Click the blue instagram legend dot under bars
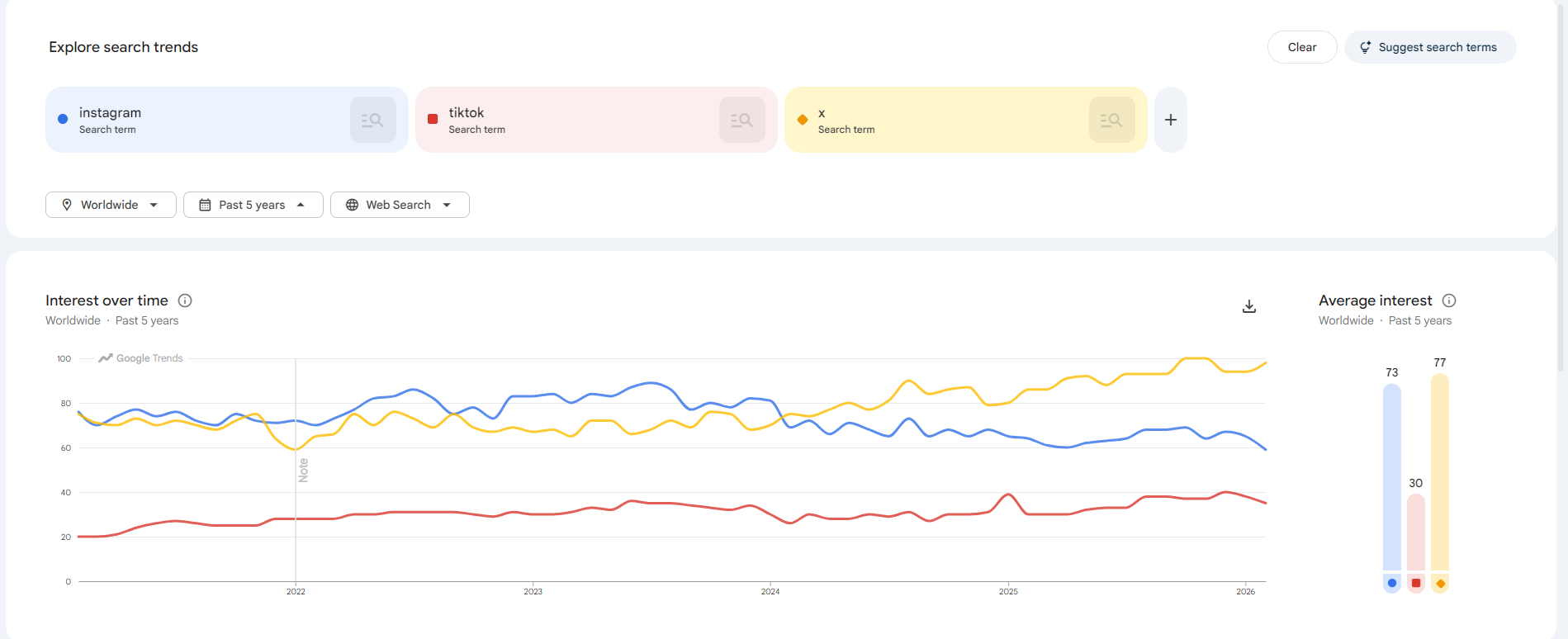Screen dimensions: 1568x639 (1392, 583)
